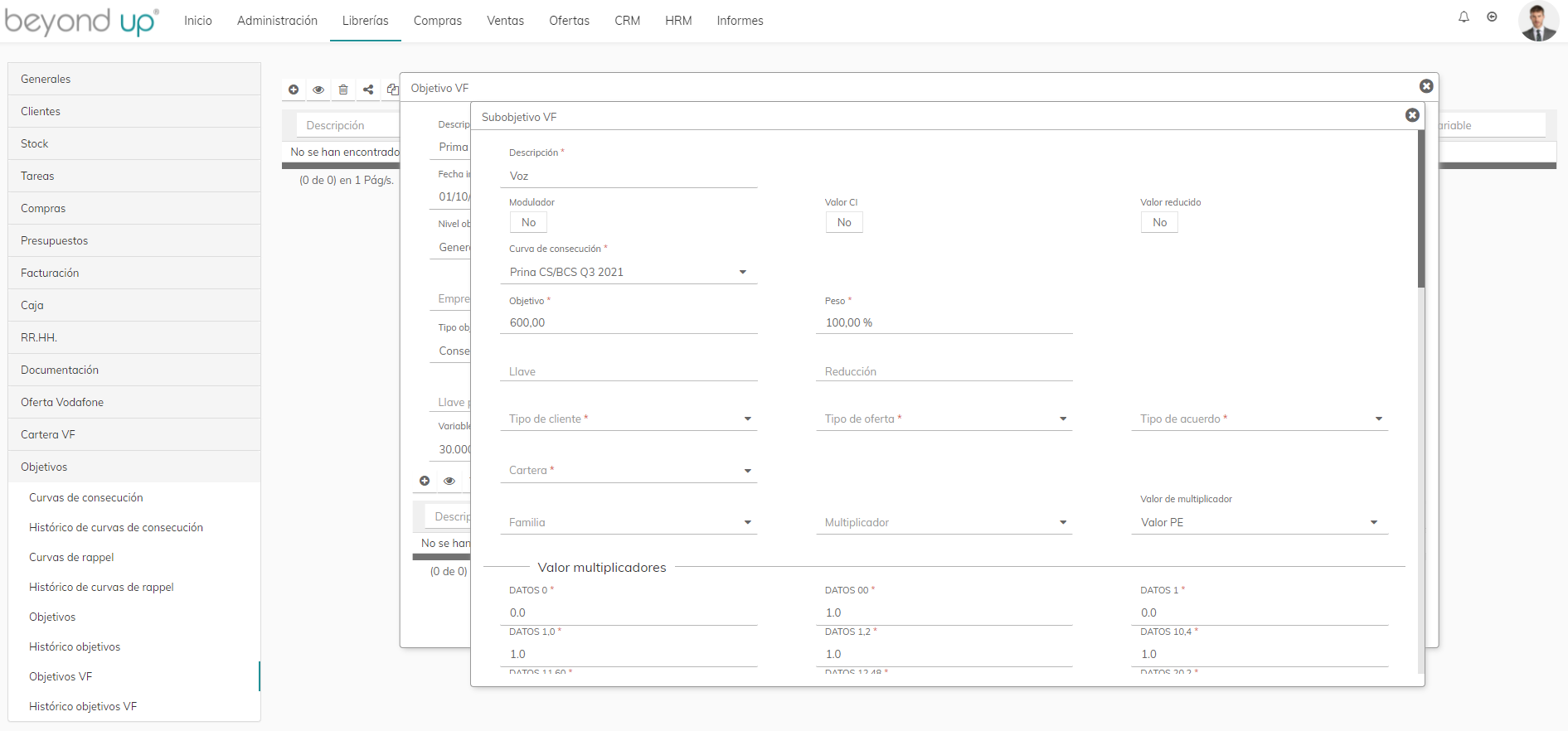This screenshot has width=1568, height=731.
Task: Open the Tipo de oferta dropdown
Action: tap(944, 419)
